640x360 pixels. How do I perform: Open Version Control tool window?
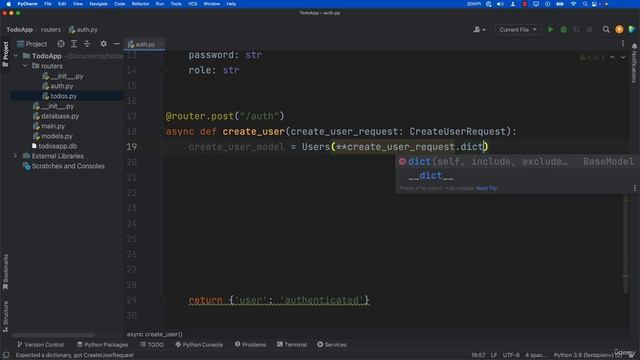[x=40, y=345]
